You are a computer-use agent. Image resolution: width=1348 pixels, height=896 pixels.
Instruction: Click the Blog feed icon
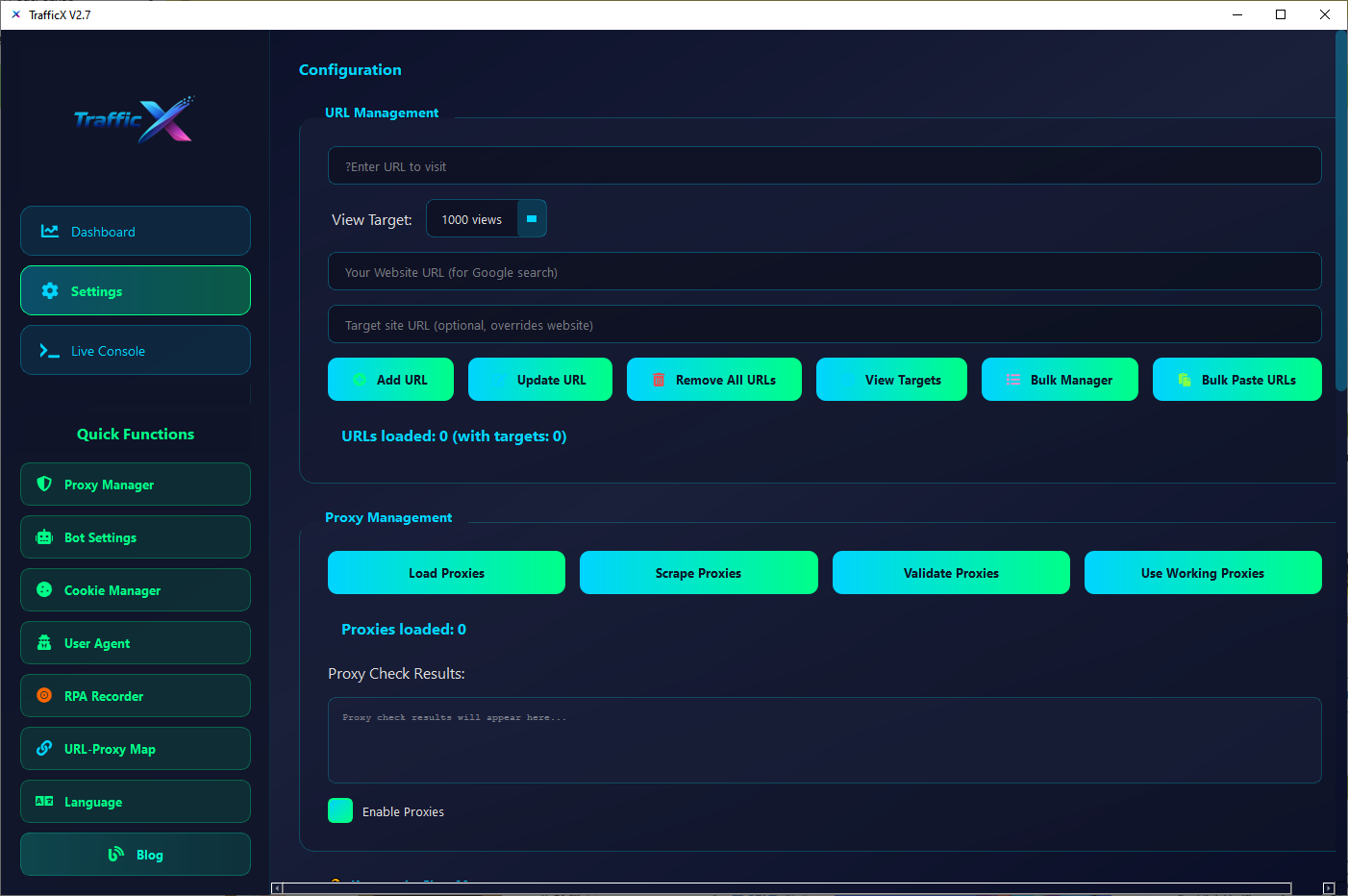click(116, 854)
